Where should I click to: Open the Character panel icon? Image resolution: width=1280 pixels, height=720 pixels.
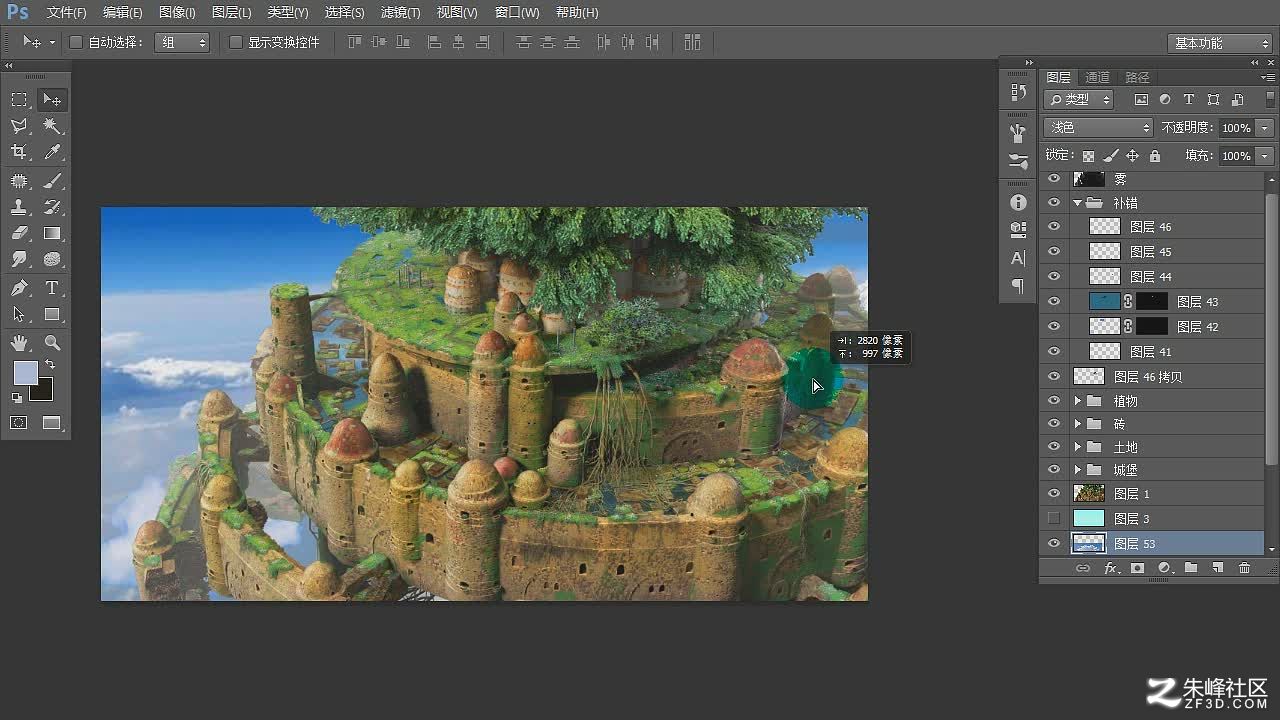click(1018, 258)
